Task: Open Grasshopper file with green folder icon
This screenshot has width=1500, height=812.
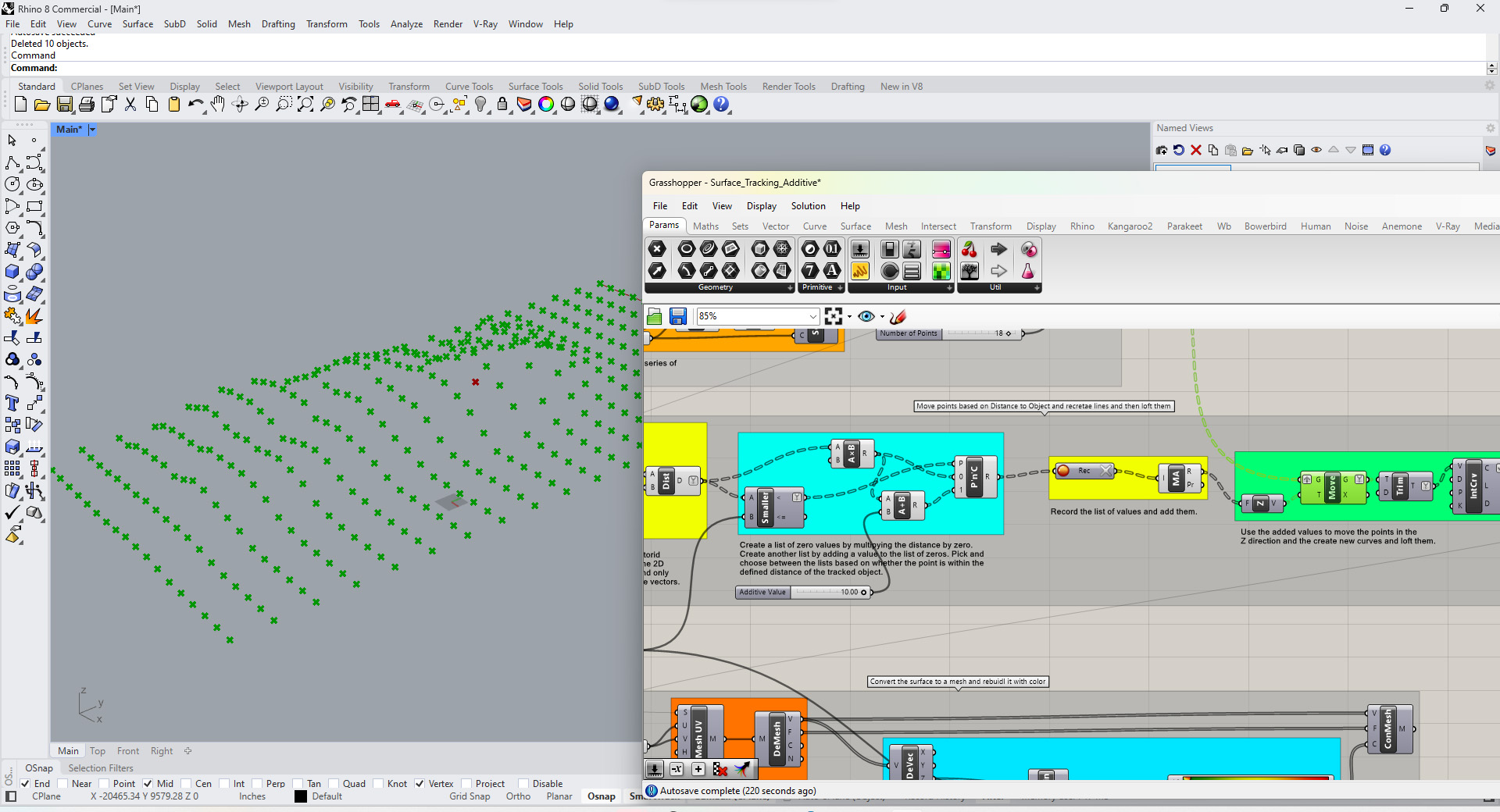Action: click(x=655, y=316)
